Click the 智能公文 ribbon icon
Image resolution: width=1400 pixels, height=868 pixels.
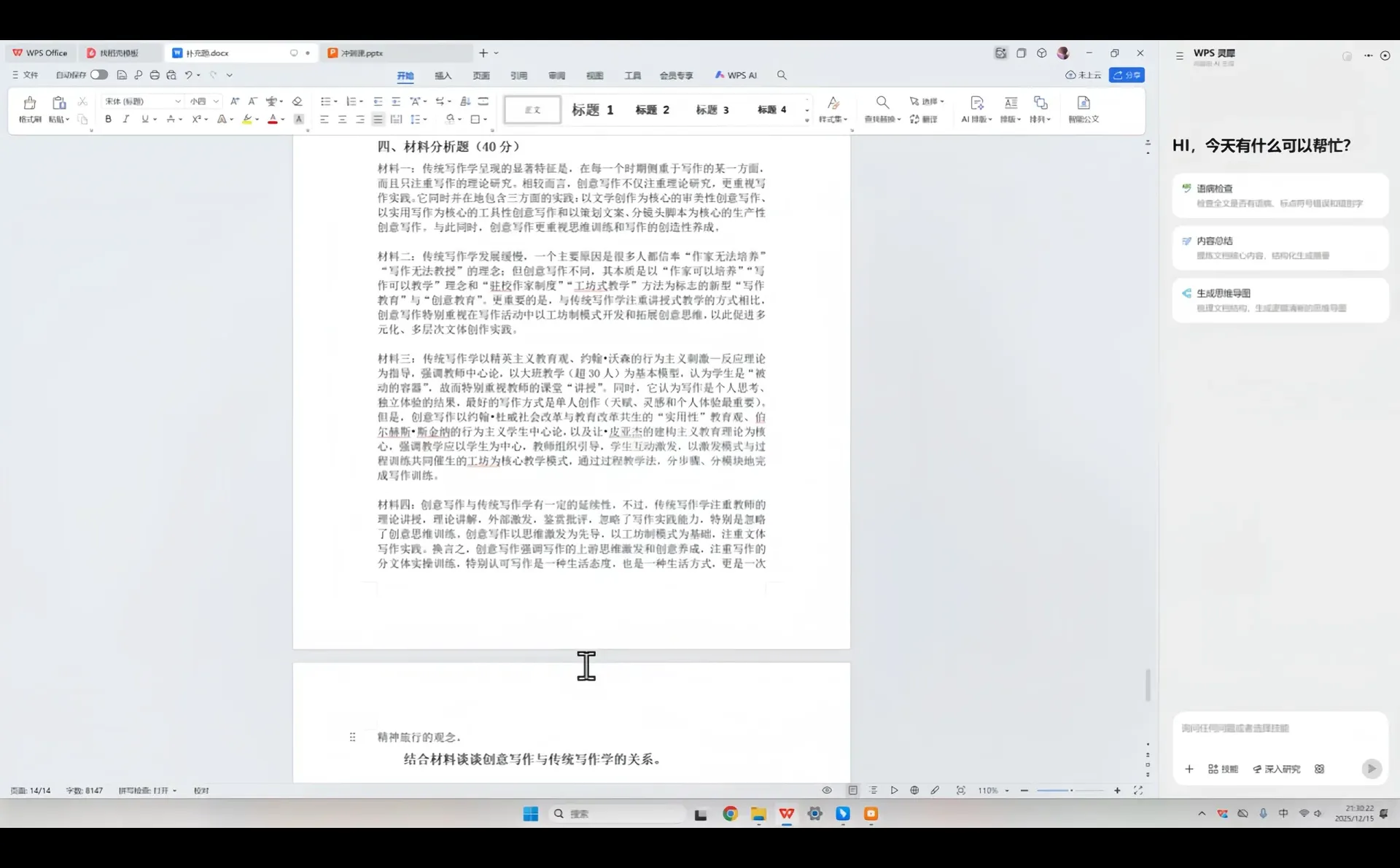(1083, 109)
